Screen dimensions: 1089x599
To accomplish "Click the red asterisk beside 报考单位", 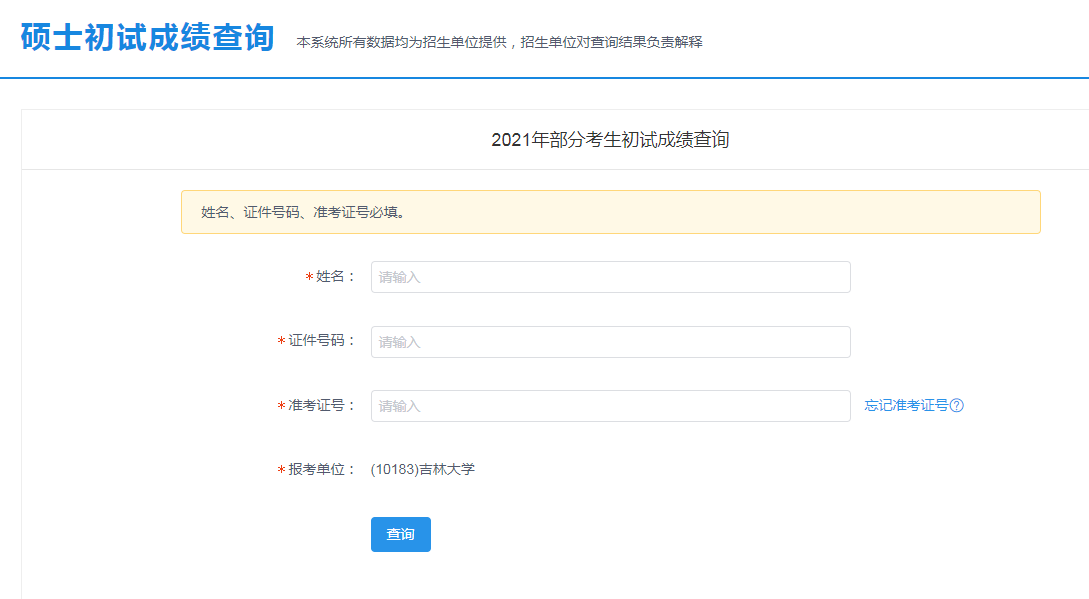I will [281, 470].
